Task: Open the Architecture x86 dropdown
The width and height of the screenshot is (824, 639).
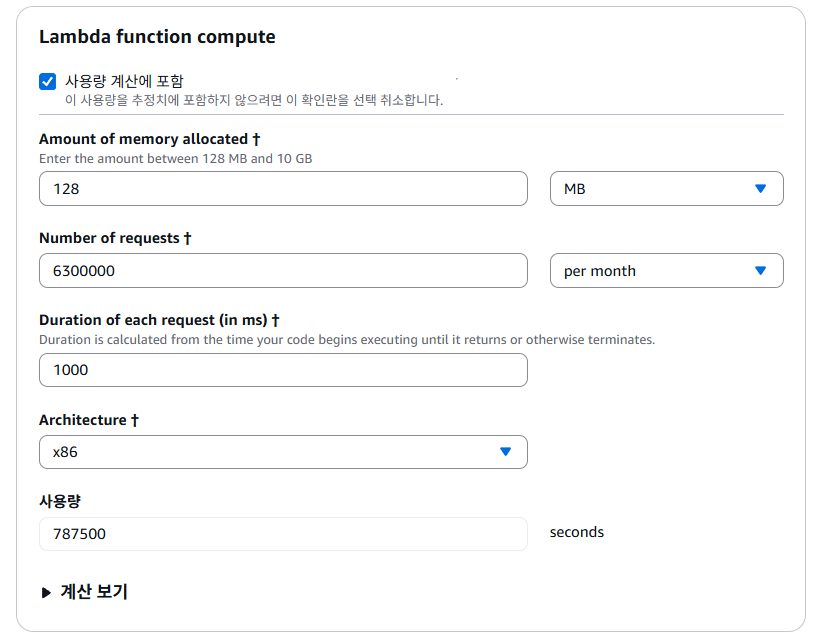Action: tap(283, 452)
